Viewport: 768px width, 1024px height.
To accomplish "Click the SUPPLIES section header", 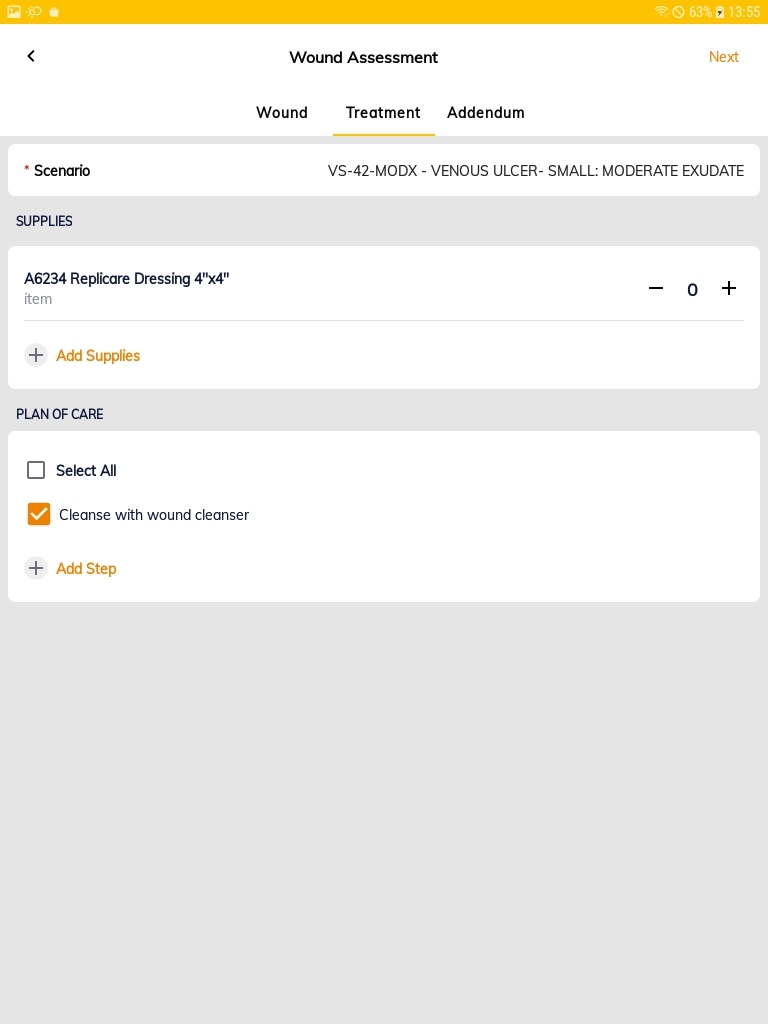I will coord(44,221).
